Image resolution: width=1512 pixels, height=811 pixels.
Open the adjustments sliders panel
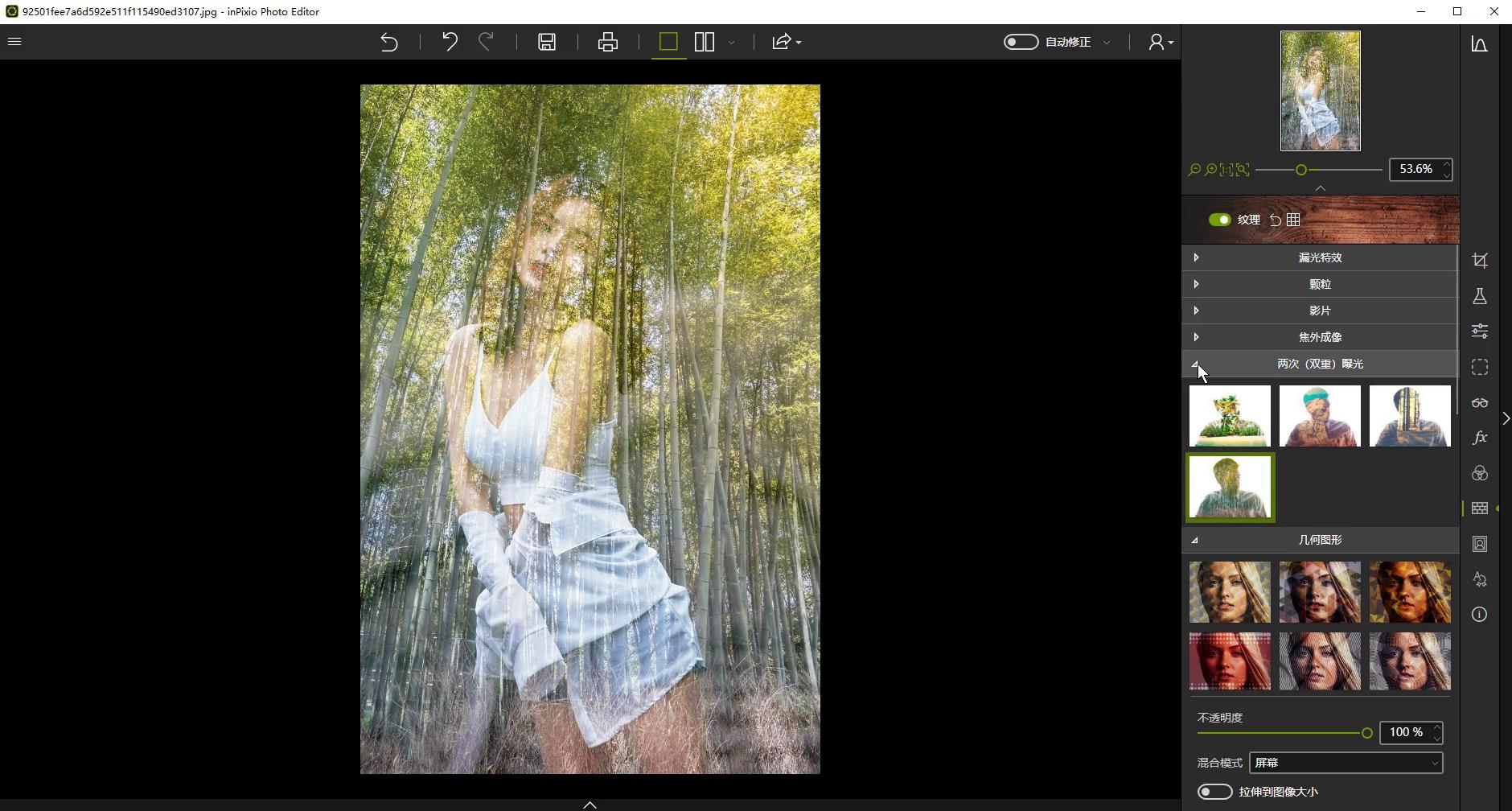(1479, 331)
